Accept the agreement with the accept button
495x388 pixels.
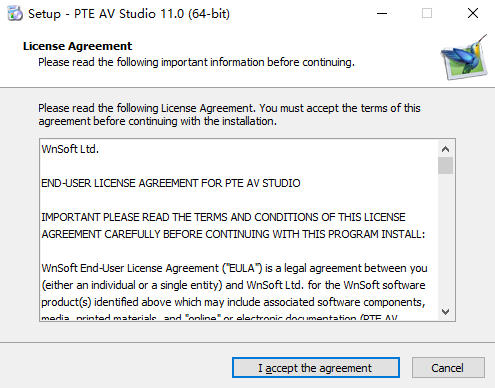pos(316,368)
